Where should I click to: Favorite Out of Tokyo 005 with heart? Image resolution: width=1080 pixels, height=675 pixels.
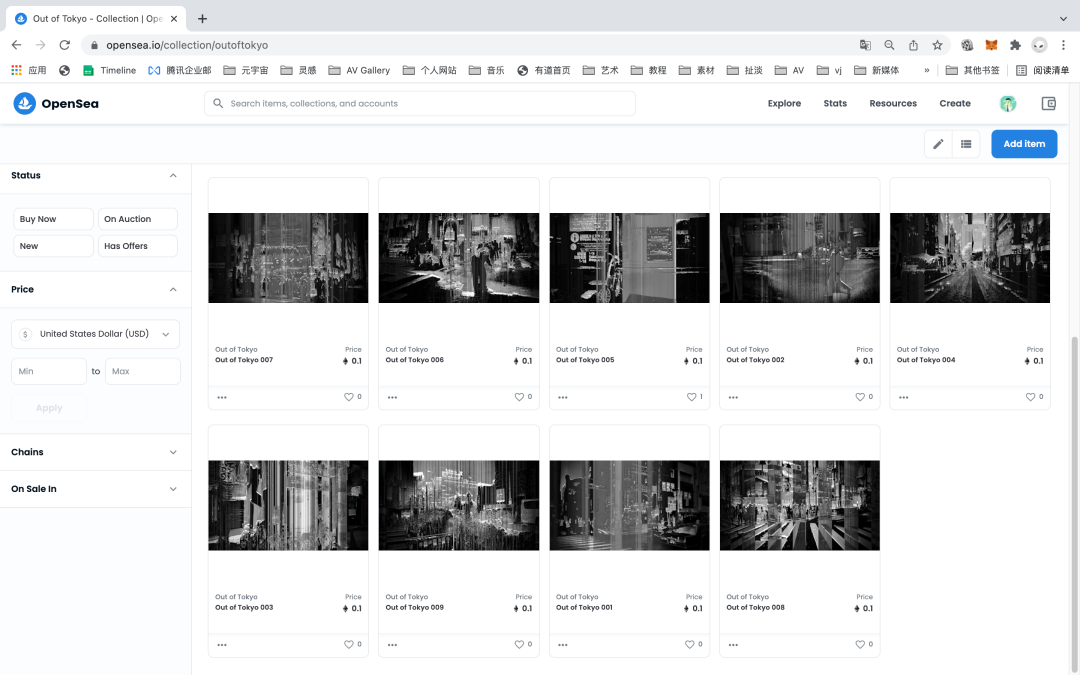pos(691,397)
